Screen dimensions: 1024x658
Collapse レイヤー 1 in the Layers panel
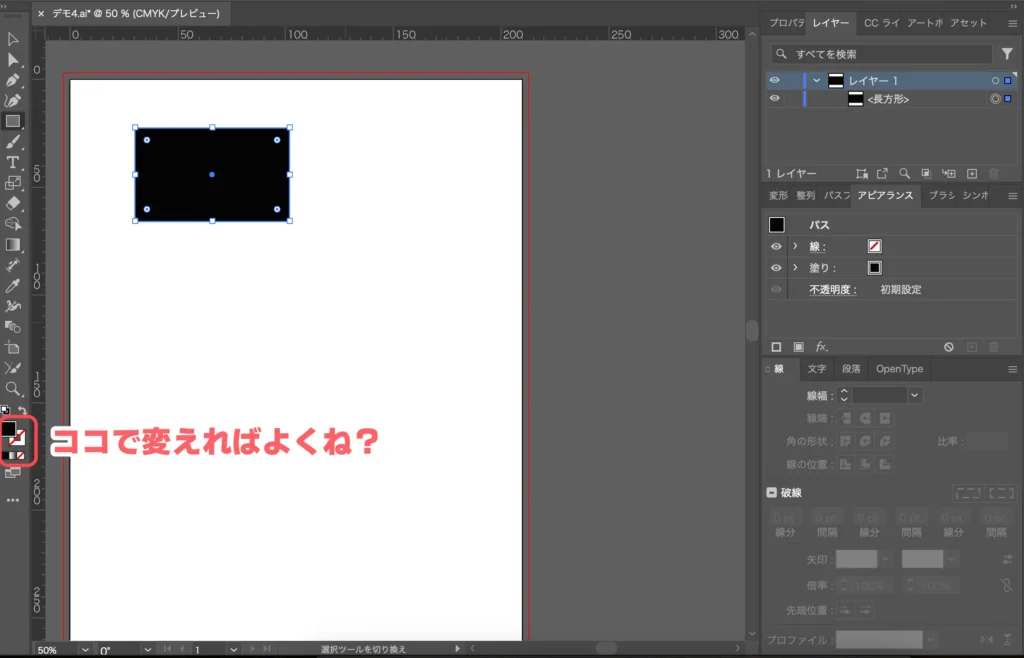tap(815, 81)
